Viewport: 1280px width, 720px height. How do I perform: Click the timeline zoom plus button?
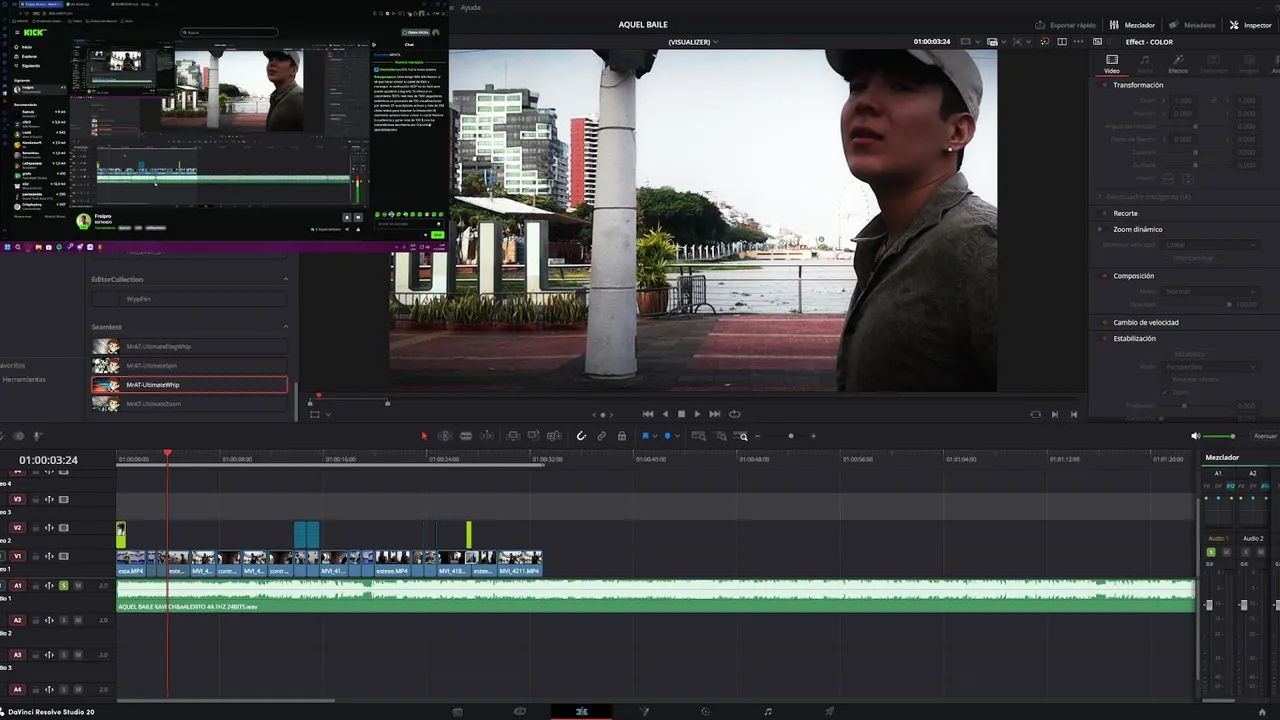tap(813, 436)
